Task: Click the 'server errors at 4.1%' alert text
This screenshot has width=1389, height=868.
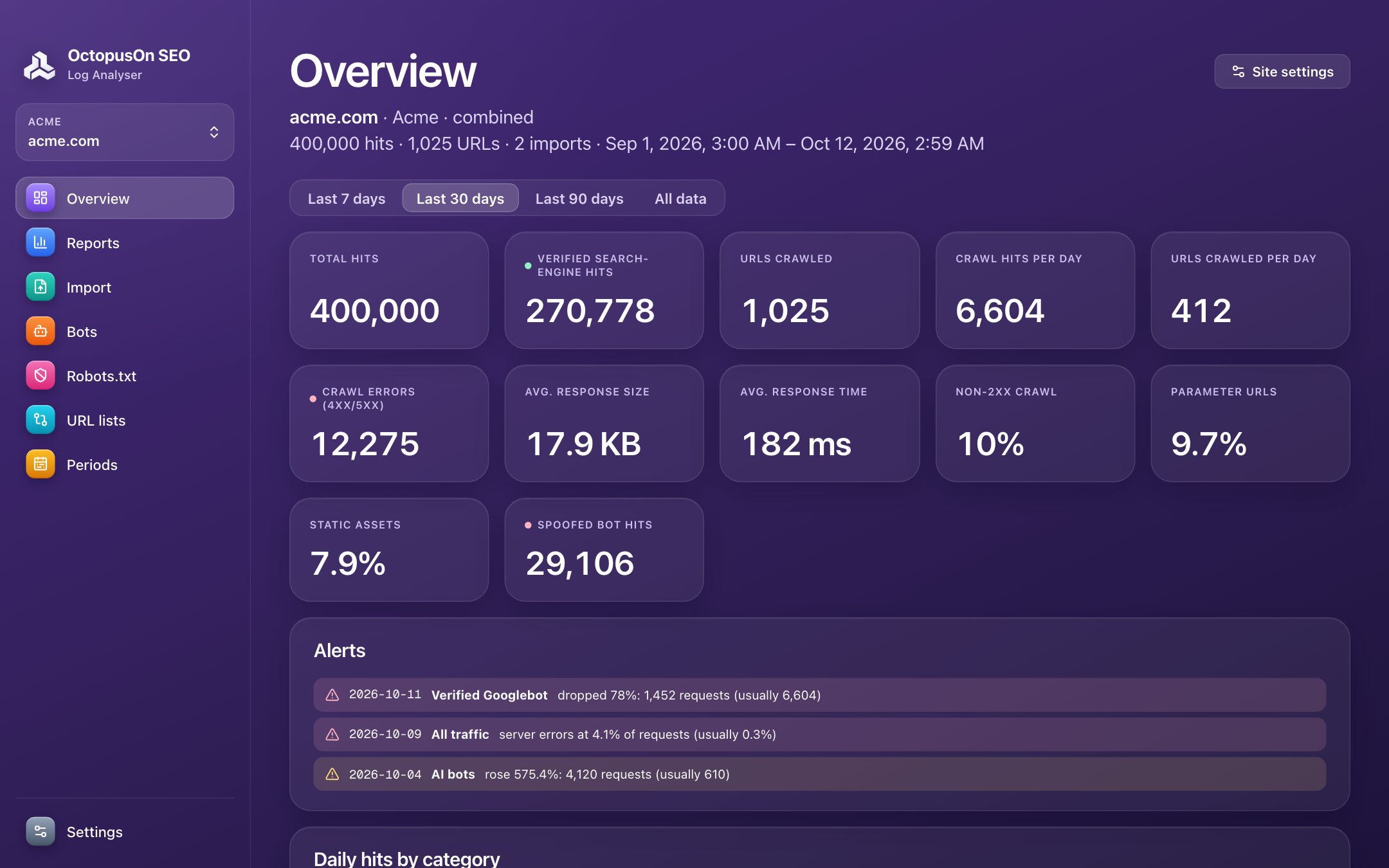Action: click(637, 734)
